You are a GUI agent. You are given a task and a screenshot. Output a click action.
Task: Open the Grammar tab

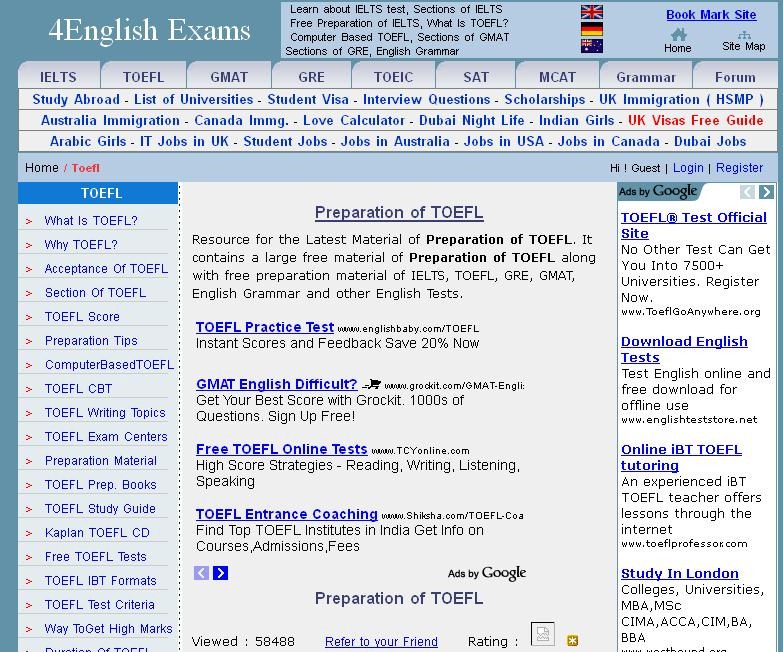(646, 77)
